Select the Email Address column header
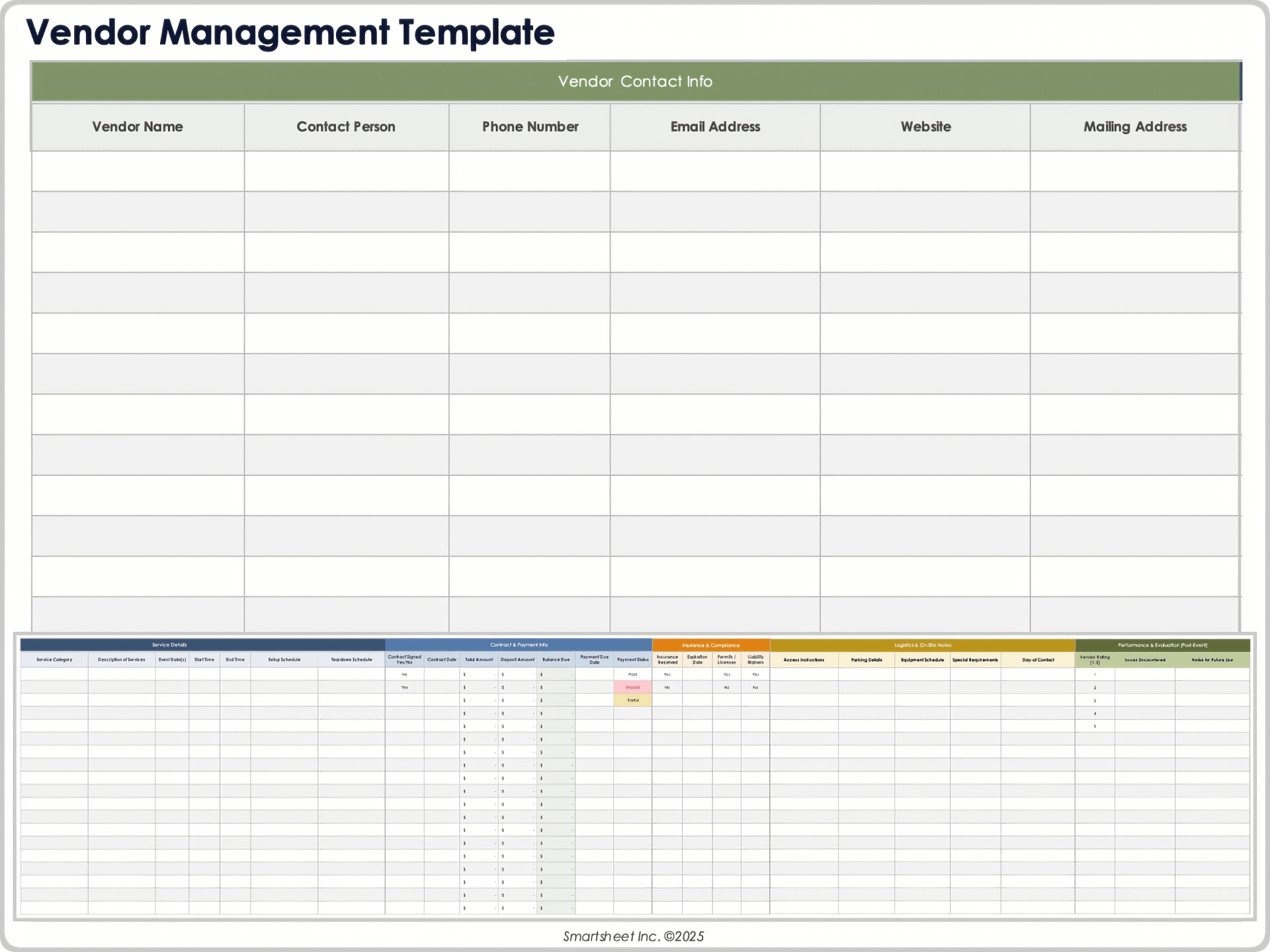The width and height of the screenshot is (1270, 952). pyautogui.click(x=715, y=127)
